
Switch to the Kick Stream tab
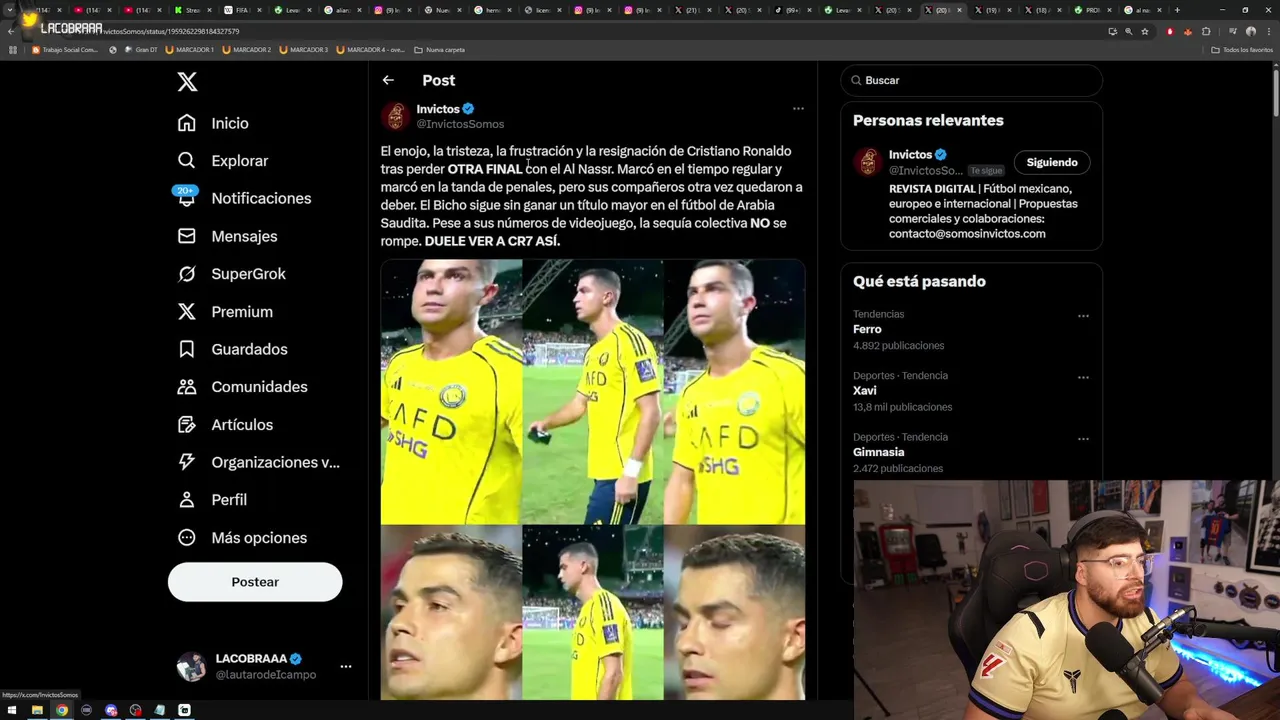pos(194,10)
